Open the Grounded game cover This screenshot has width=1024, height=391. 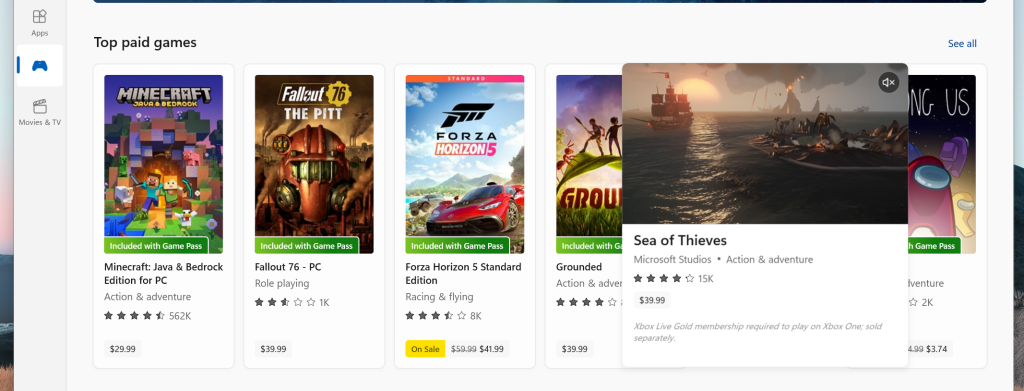click(589, 164)
